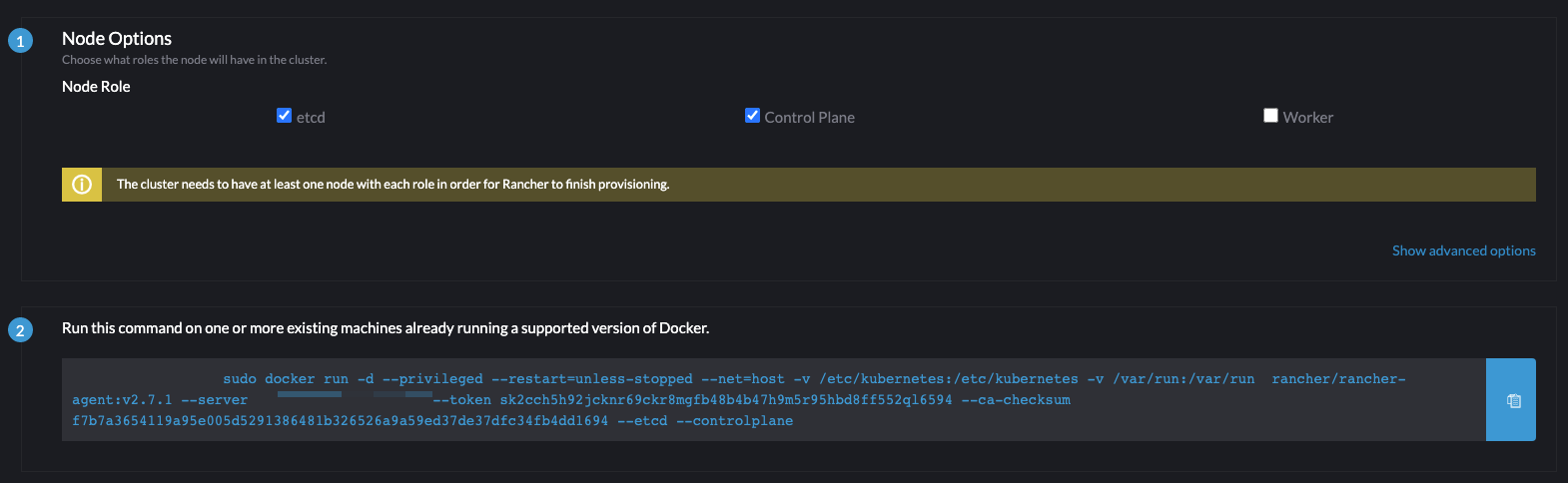Click the step 2 number badge
The image size is (1568, 483).
point(20,330)
